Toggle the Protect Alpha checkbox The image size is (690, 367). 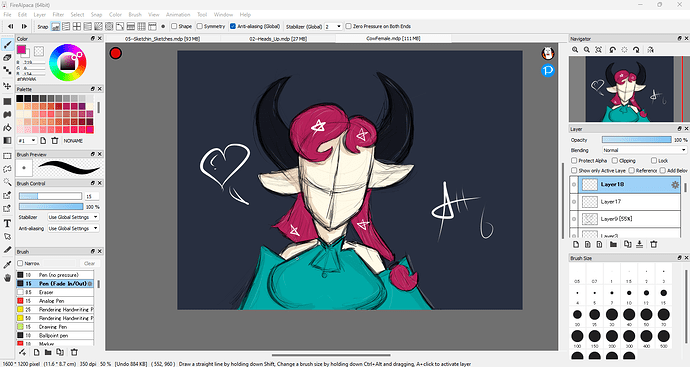(574, 161)
